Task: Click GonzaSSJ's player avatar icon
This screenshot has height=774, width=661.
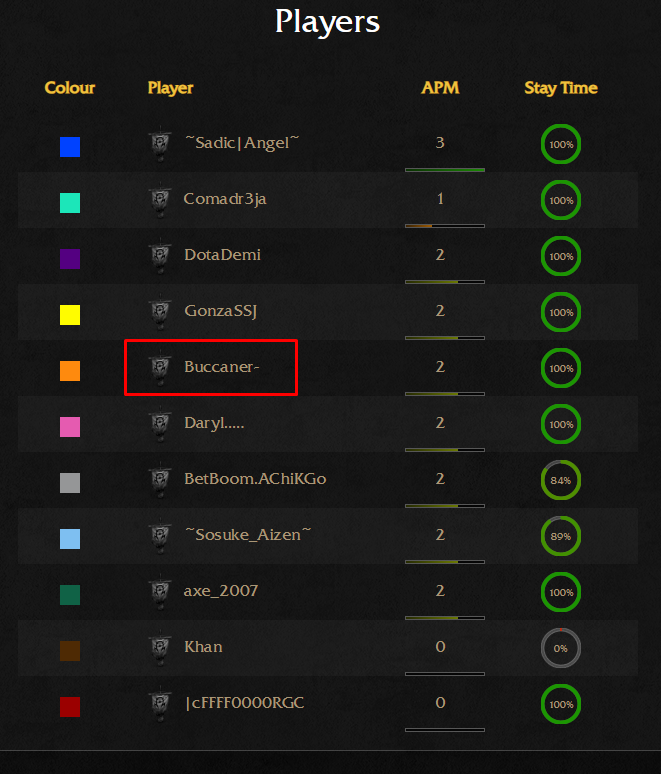Action: coord(160,312)
